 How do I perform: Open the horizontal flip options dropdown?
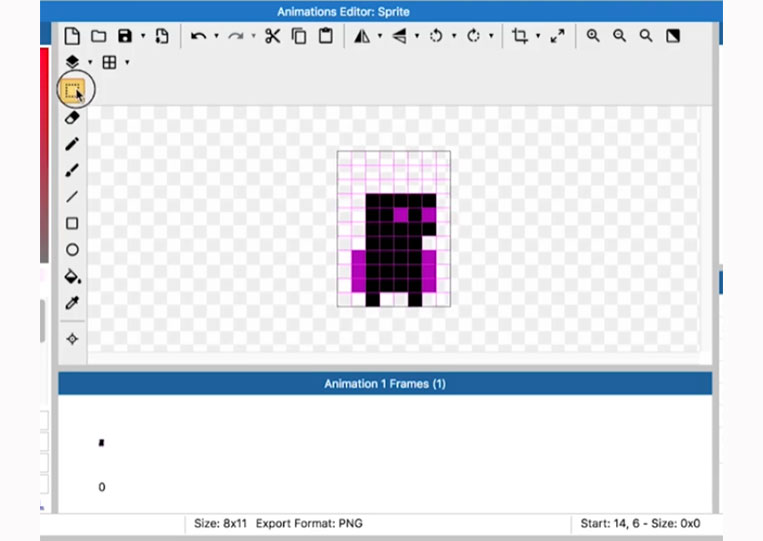pyautogui.click(x=380, y=36)
